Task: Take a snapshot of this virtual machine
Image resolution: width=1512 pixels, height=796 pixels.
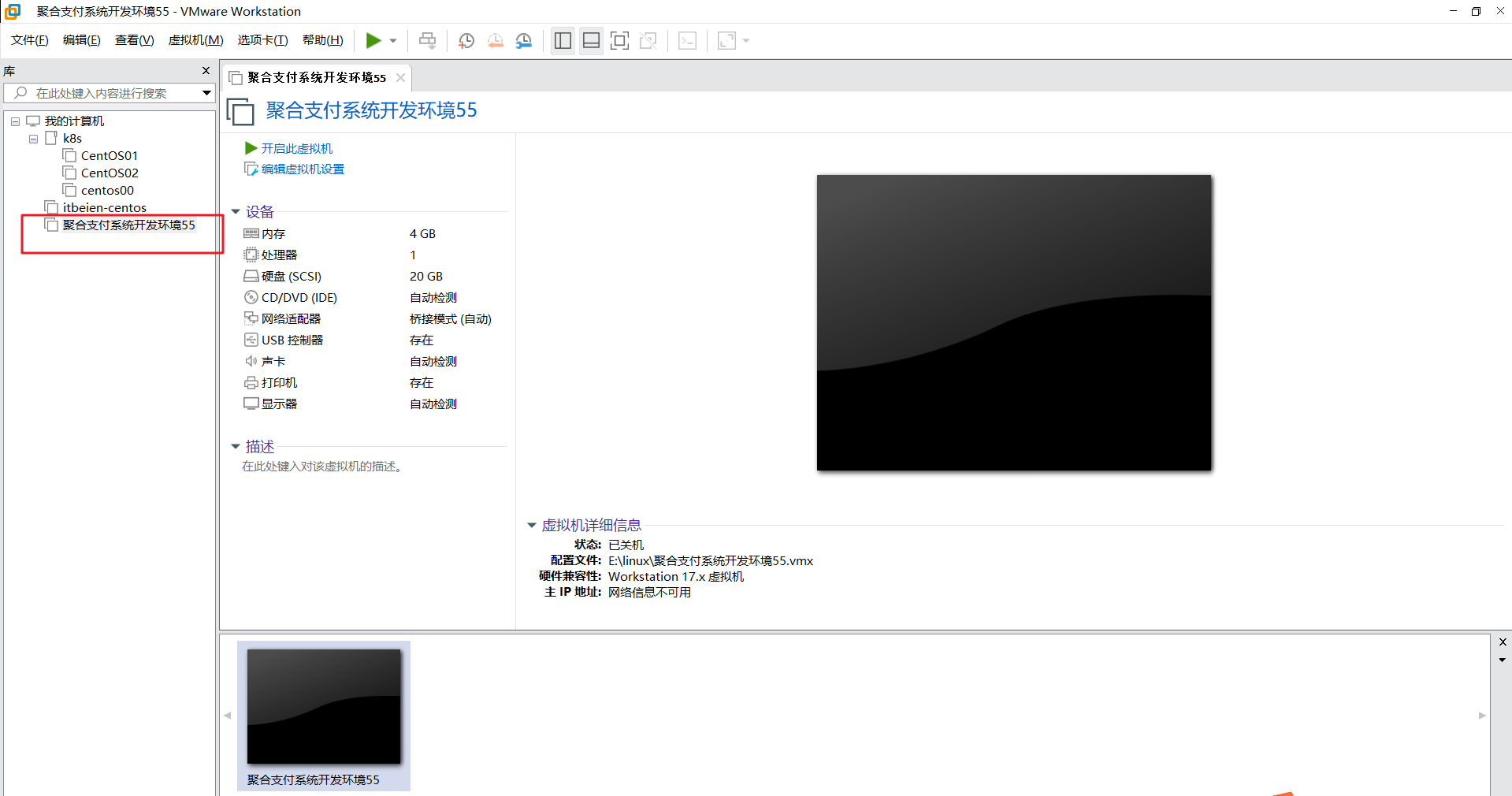Action: tap(466, 41)
